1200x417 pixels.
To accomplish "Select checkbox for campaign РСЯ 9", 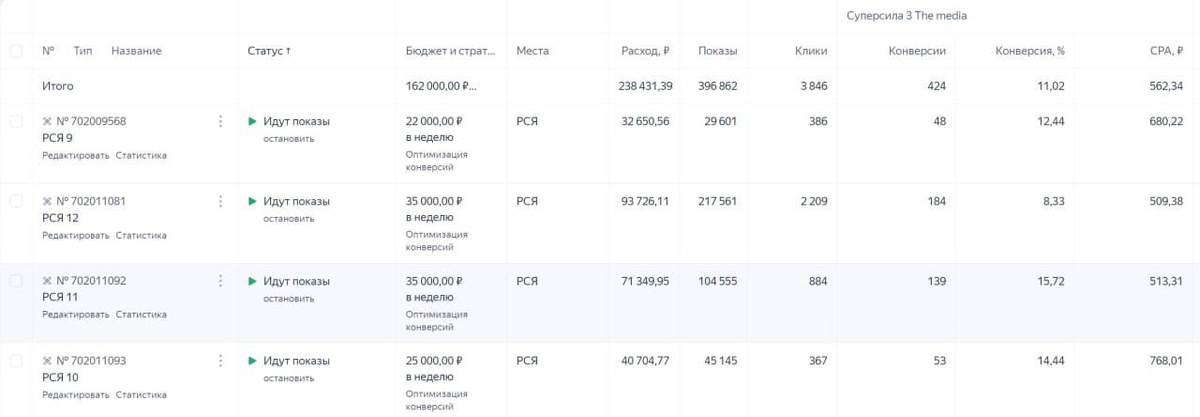I will point(16,121).
